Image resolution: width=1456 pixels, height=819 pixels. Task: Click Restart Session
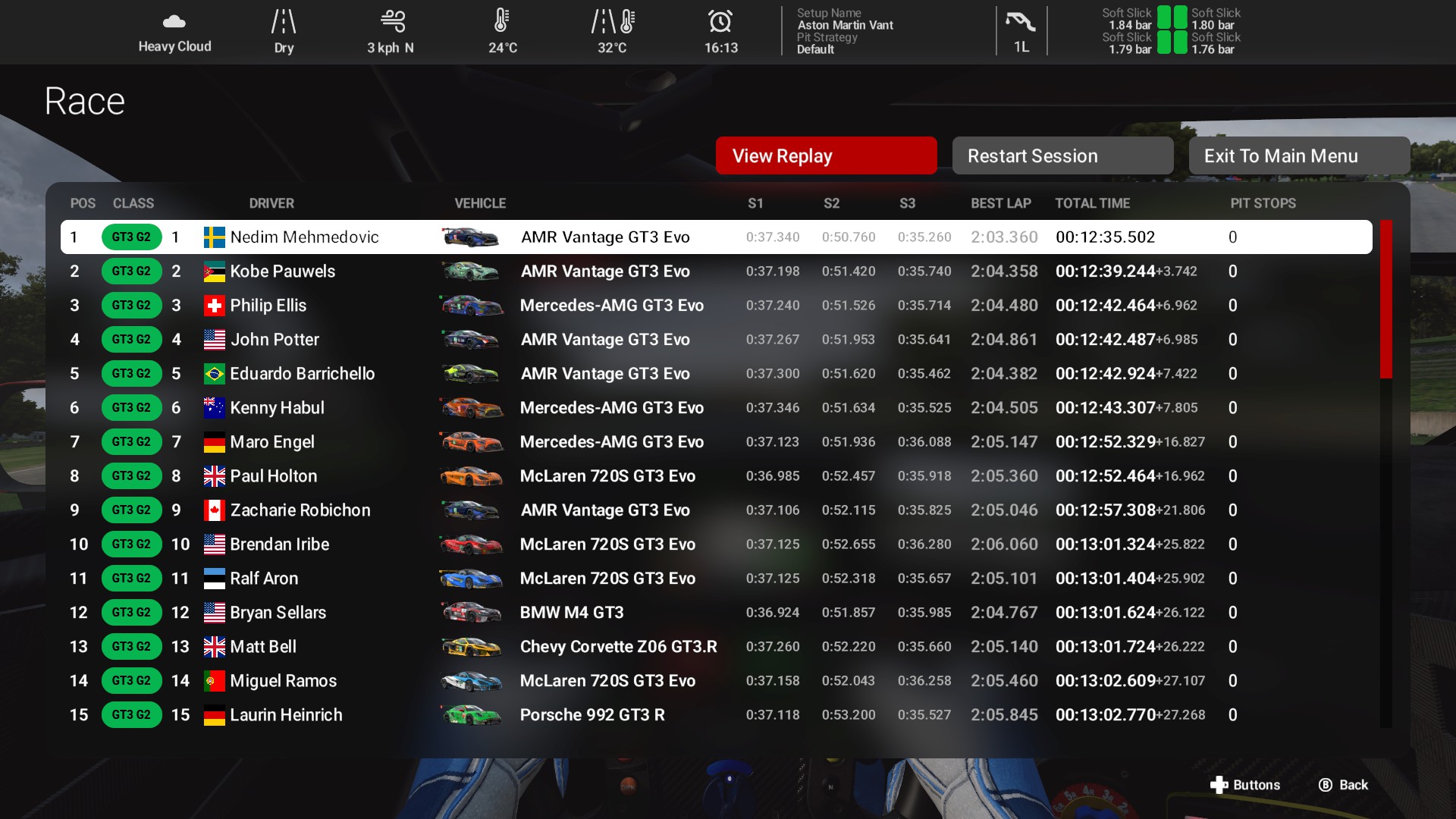pos(1062,155)
